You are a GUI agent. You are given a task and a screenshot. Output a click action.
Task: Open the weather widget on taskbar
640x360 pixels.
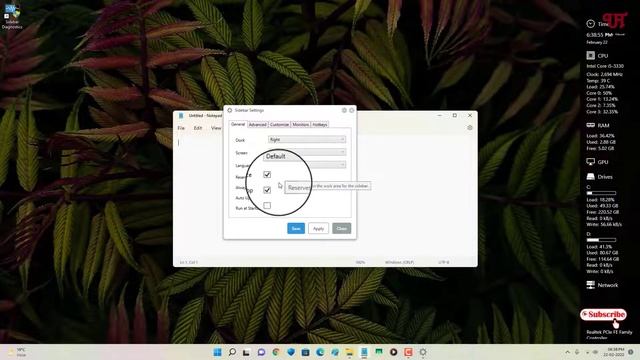pyautogui.click(x=17, y=352)
